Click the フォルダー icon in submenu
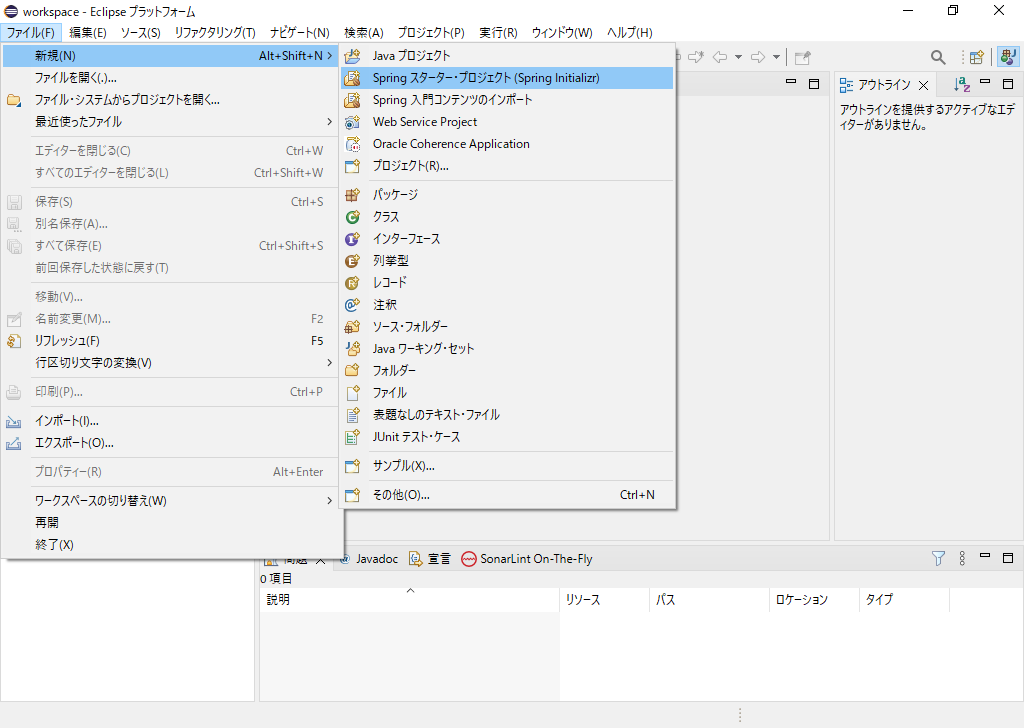 coord(353,370)
